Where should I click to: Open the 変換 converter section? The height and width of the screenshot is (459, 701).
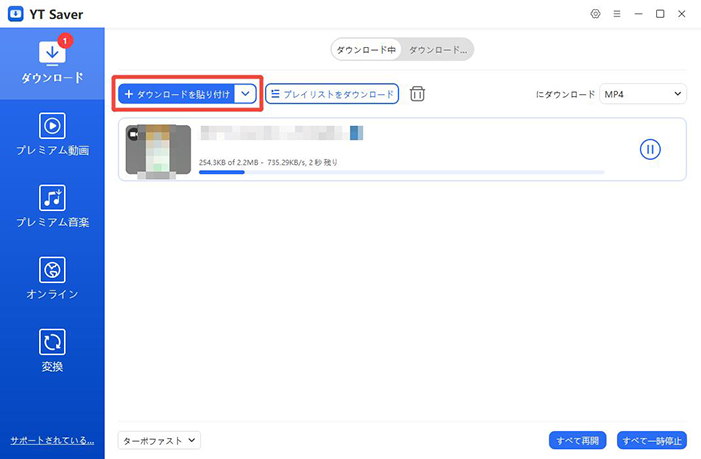(x=52, y=350)
